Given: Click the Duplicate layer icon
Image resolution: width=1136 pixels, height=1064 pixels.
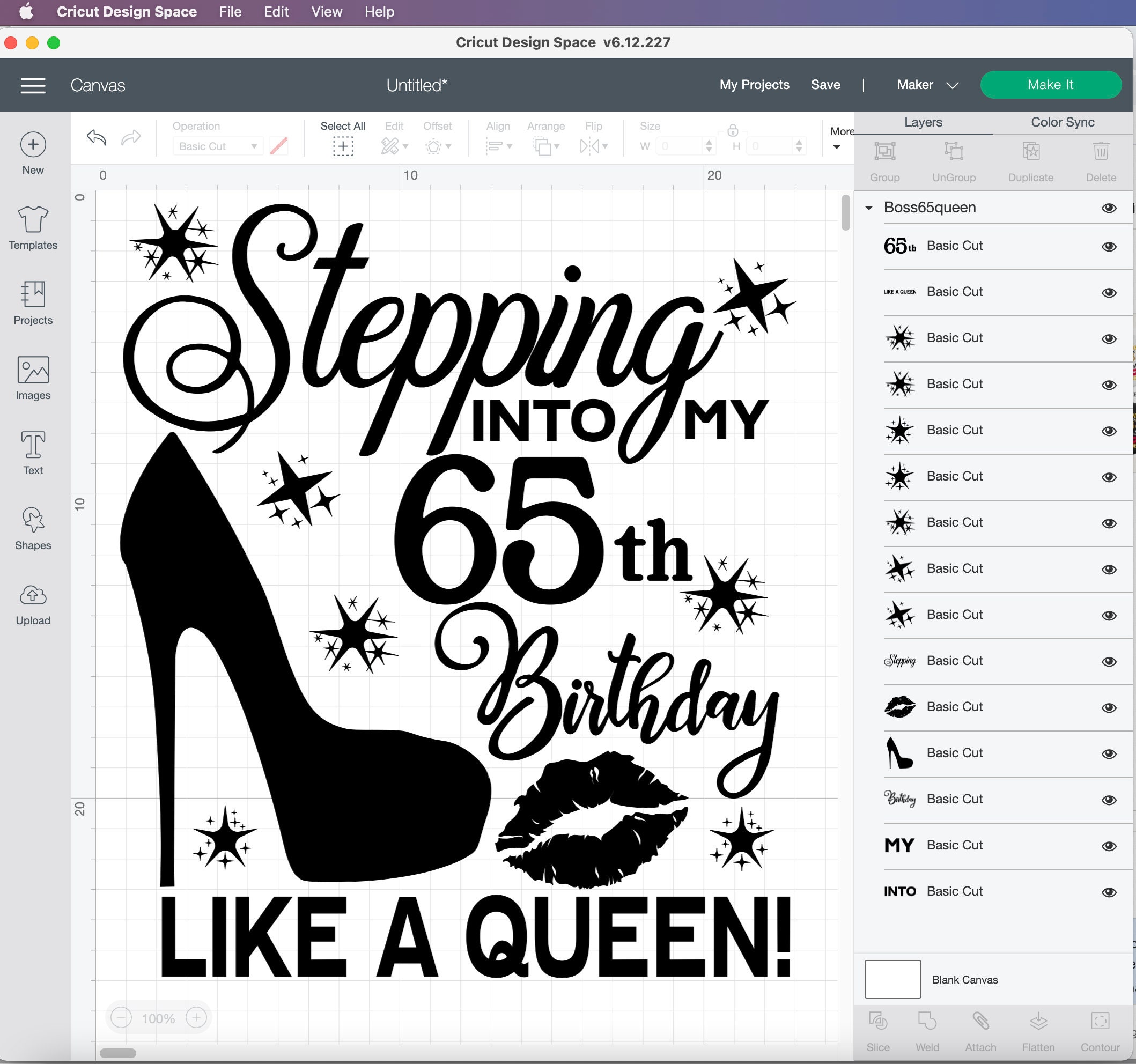Looking at the screenshot, I should point(1031,151).
